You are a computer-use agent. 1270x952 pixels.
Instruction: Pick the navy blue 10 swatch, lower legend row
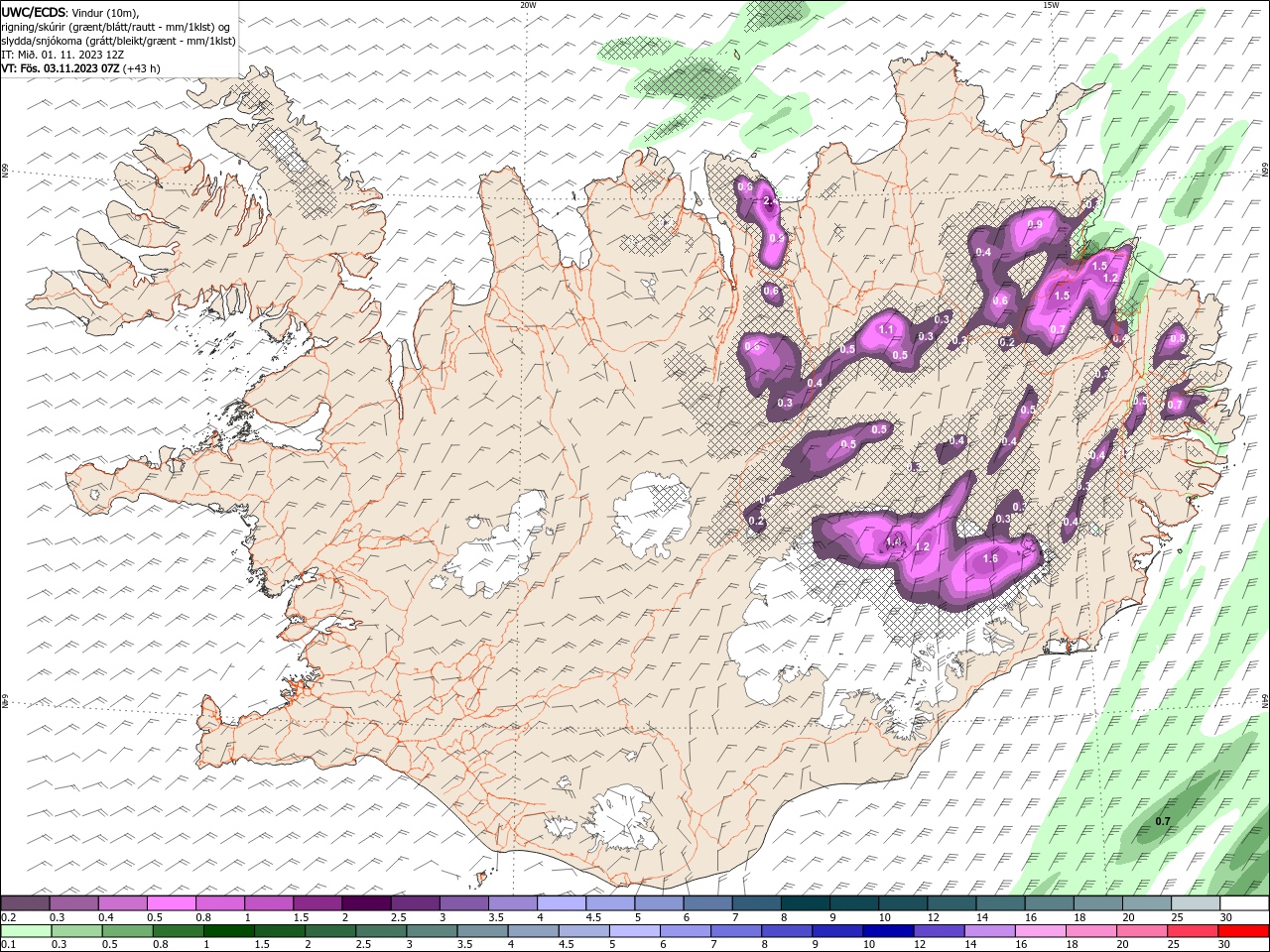tap(888, 931)
